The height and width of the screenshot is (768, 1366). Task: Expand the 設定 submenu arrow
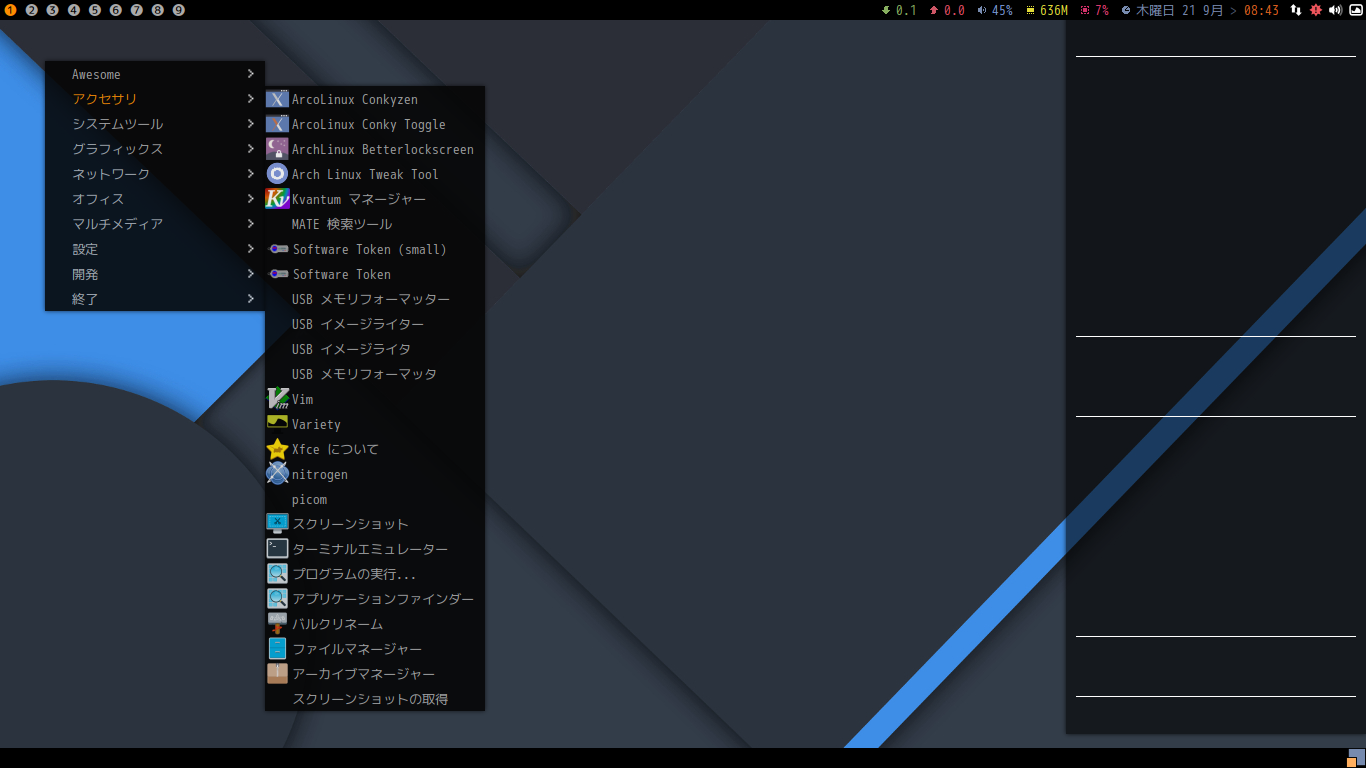251,249
